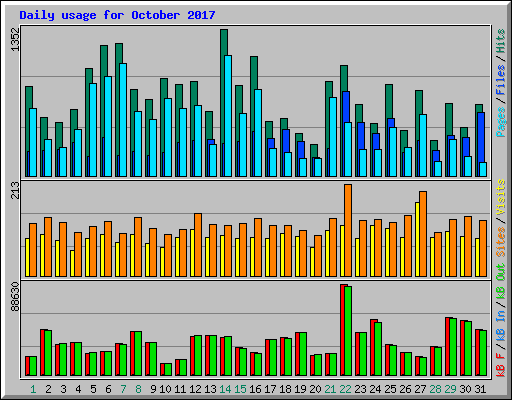
Task: Click the 'Daily usage for October 2017' title
Action: point(117,15)
